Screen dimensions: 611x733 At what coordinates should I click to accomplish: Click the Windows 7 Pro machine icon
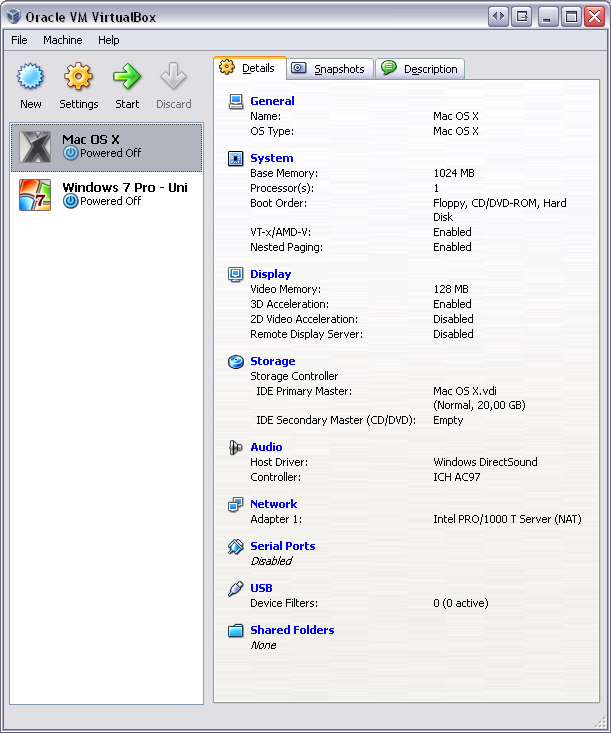pos(35,195)
